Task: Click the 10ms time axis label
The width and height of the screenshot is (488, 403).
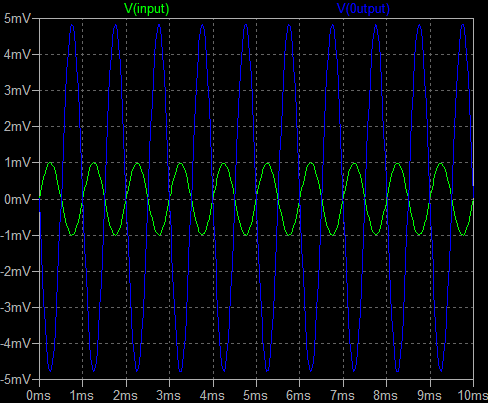Action: [x=473, y=396]
